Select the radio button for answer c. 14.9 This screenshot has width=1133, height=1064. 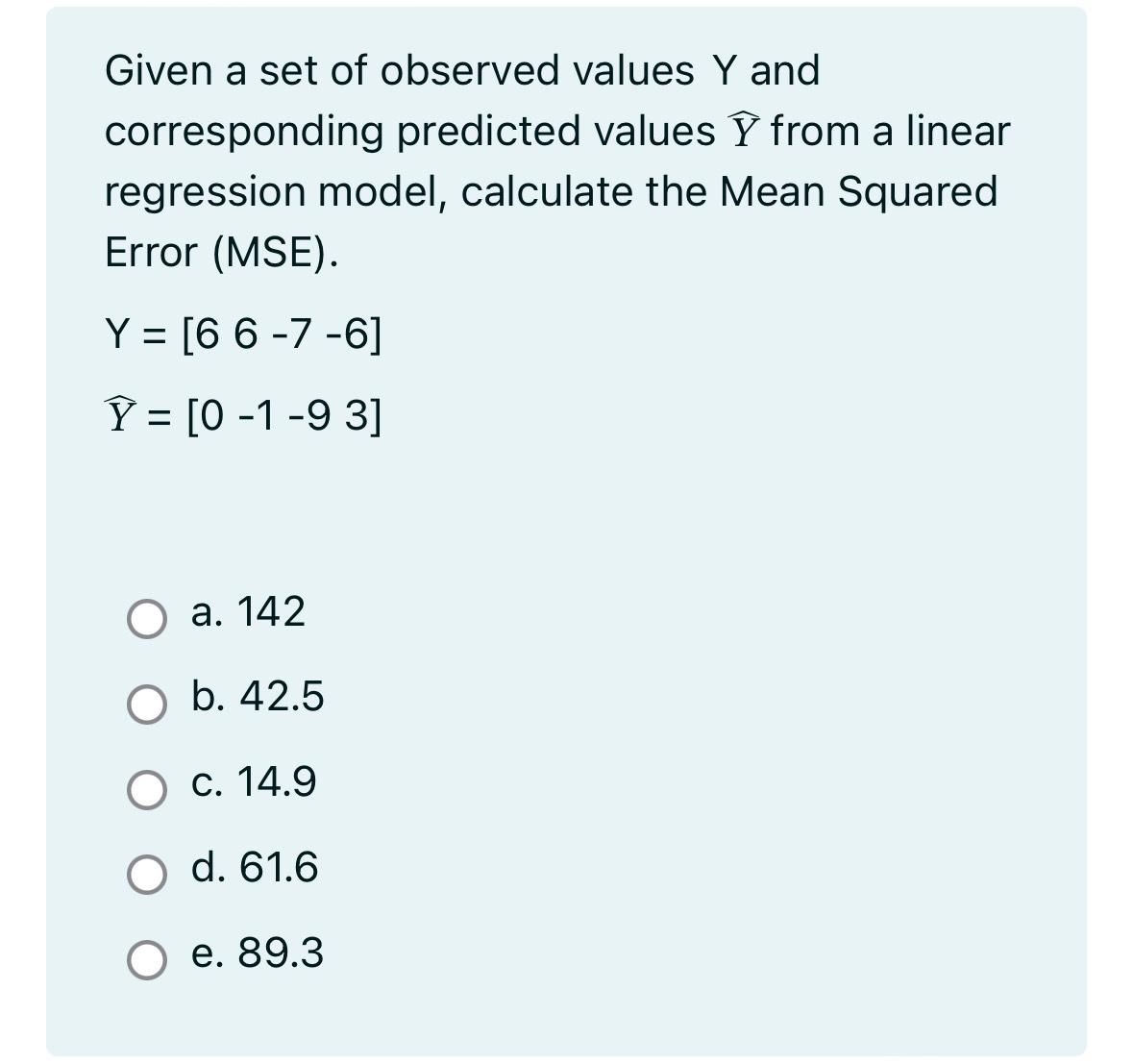pyautogui.click(x=146, y=789)
